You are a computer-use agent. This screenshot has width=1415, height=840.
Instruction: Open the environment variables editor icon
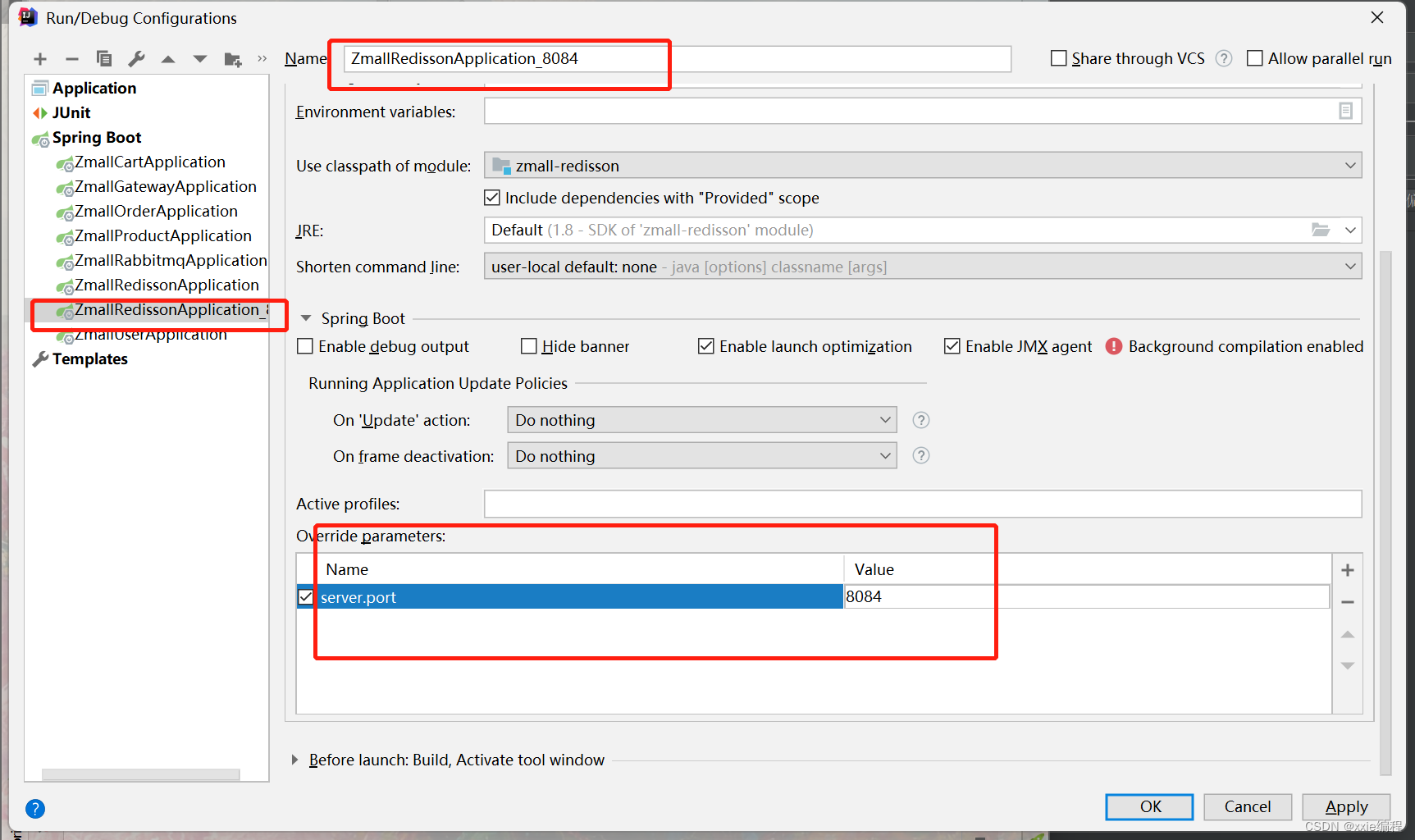(1345, 111)
